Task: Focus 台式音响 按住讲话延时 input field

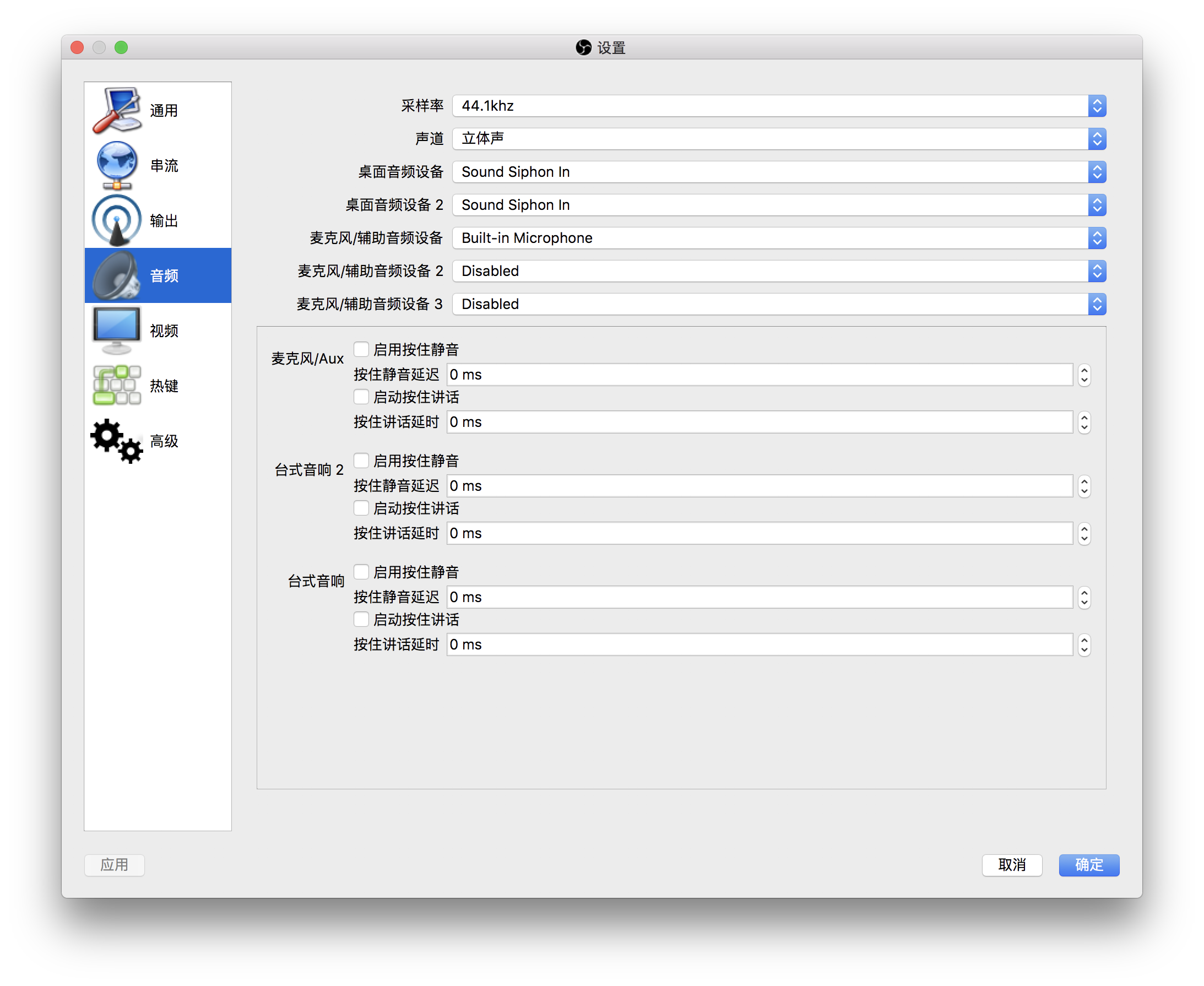Action: click(760, 645)
